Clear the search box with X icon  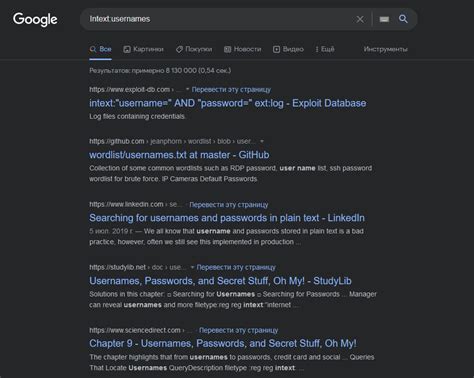click(x=360, y=19)
